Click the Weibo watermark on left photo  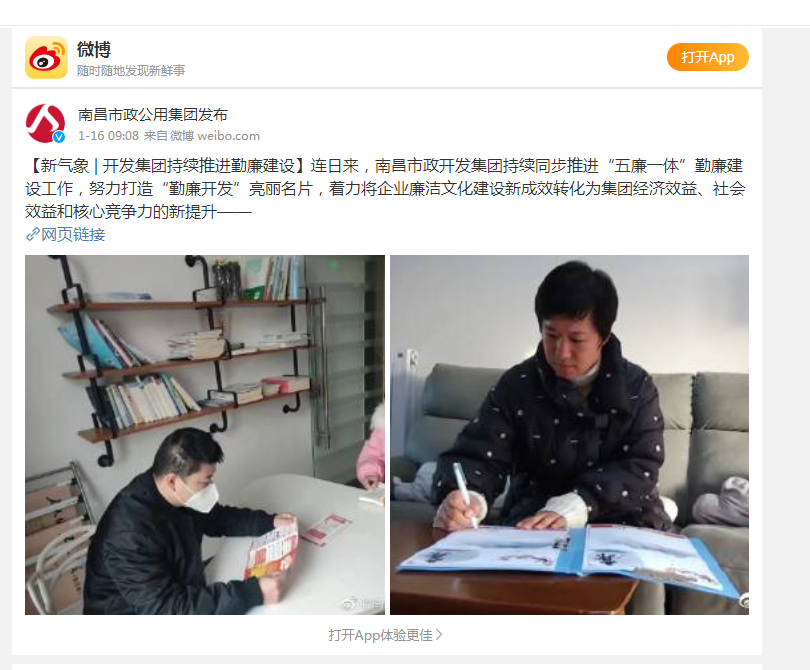[x=363, y=602]
